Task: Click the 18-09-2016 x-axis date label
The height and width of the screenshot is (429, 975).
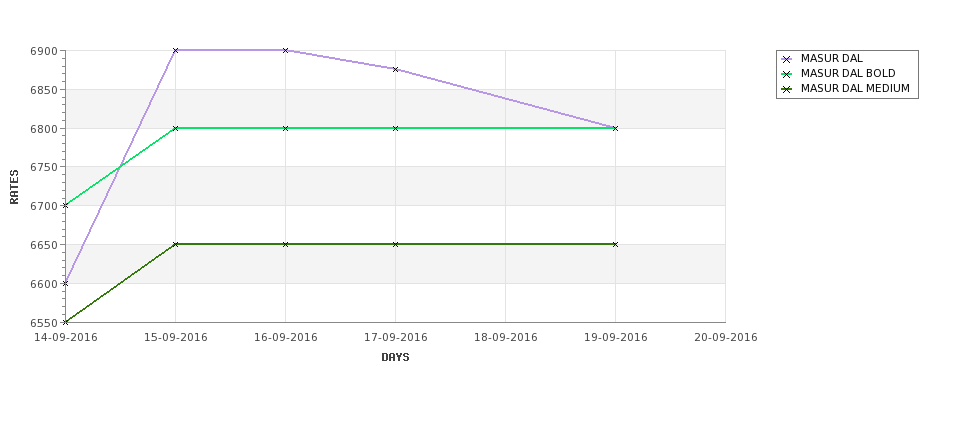Action: point(506,338)
